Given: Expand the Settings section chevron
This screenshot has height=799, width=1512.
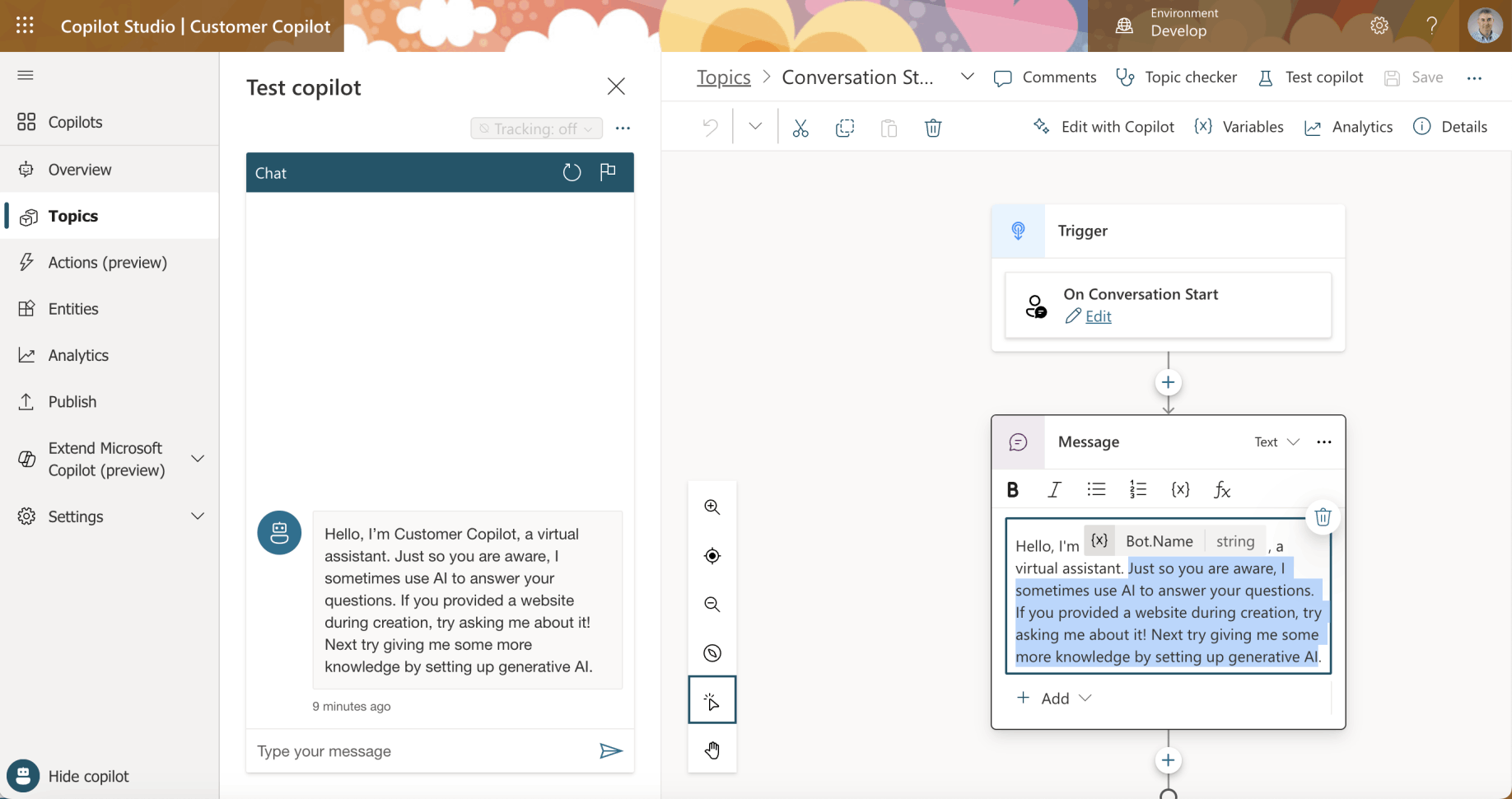Looking at the screenshot, I should click(198, 516).
